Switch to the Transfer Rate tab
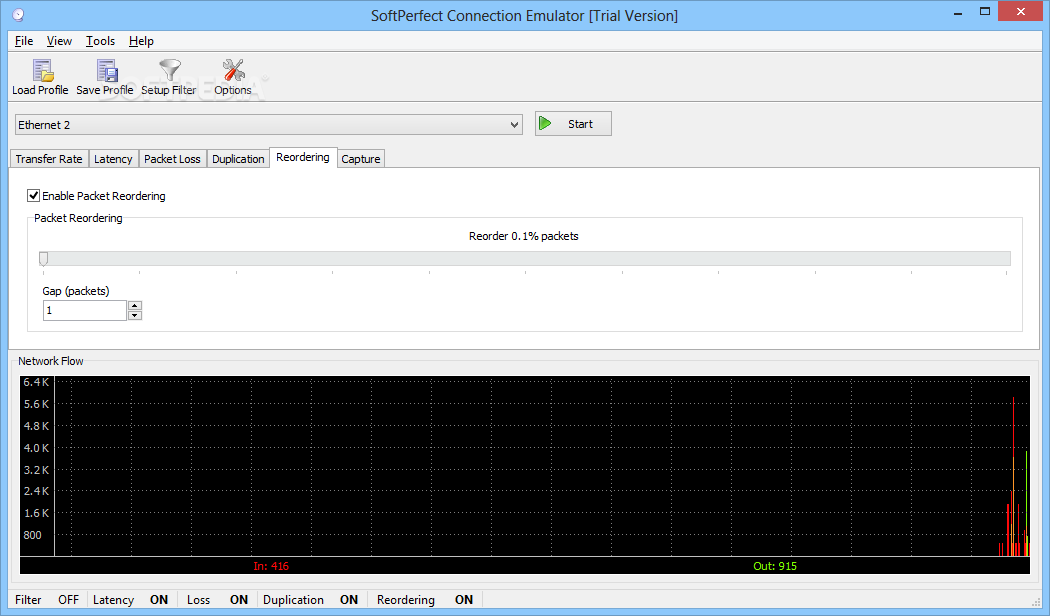 point(49,159)
